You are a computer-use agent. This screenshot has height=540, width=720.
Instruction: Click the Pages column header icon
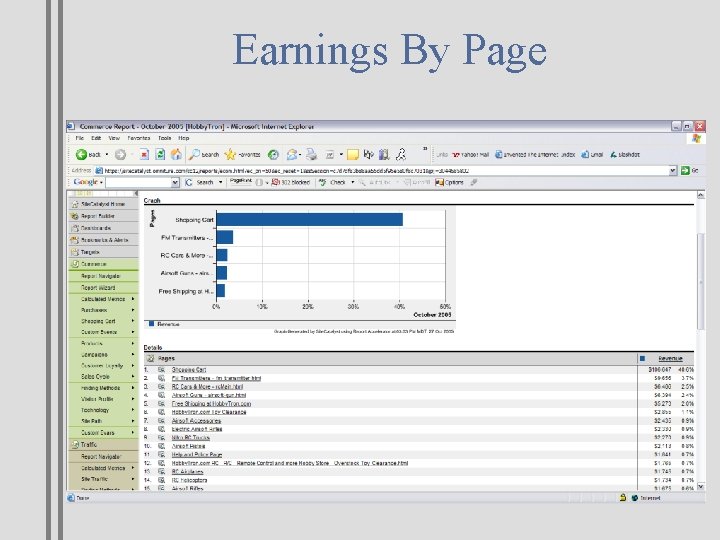(x=150, y=358)
